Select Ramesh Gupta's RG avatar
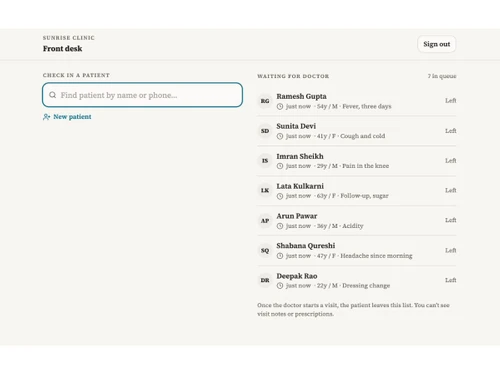 click(265, 101)
